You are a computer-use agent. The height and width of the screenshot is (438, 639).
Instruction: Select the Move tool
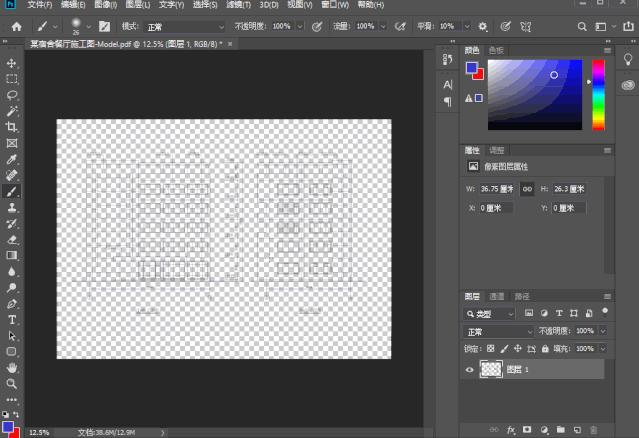tap(12, 63)
